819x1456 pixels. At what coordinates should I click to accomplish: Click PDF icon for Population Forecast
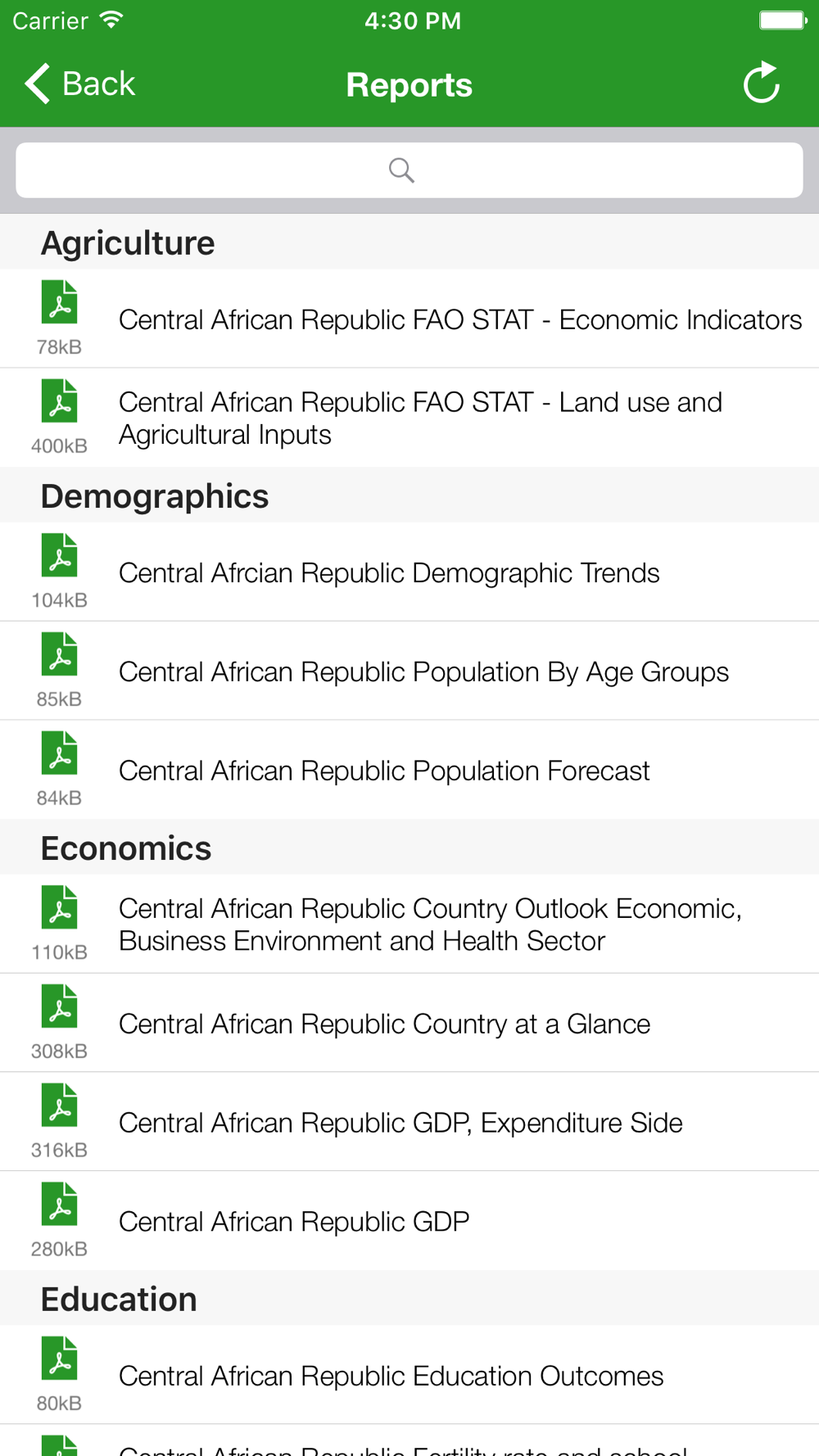[x=59, y=753]
